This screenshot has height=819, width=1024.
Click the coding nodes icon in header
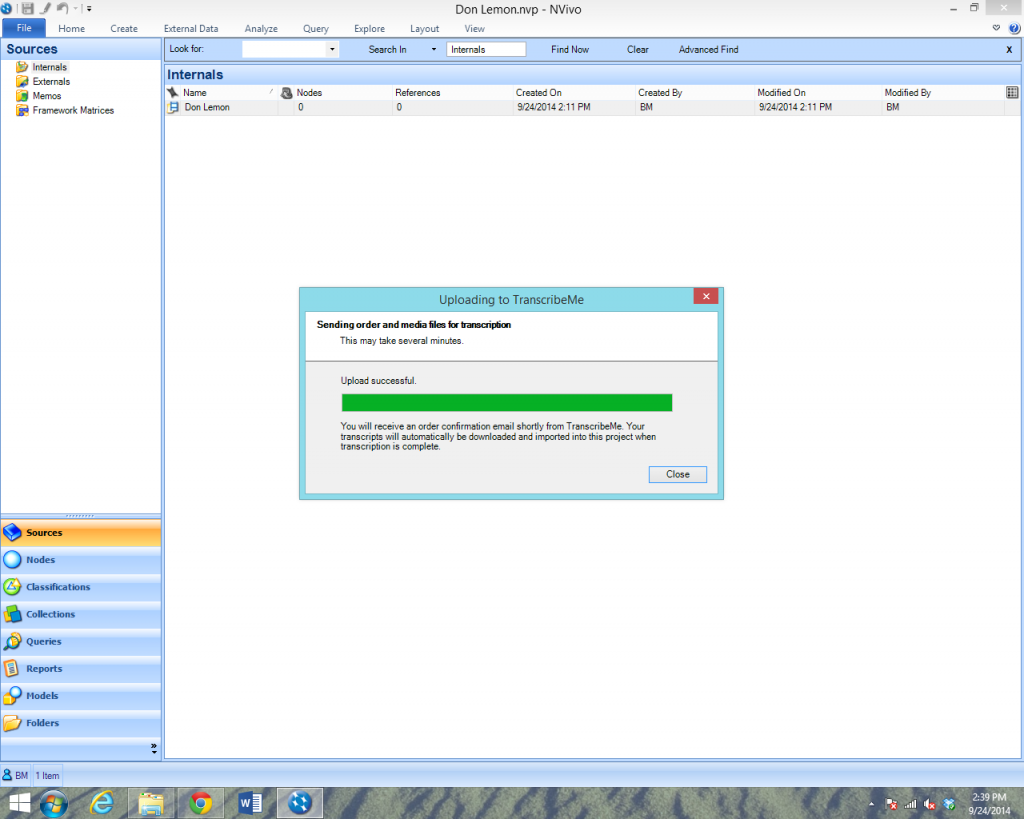click(286, 93)
